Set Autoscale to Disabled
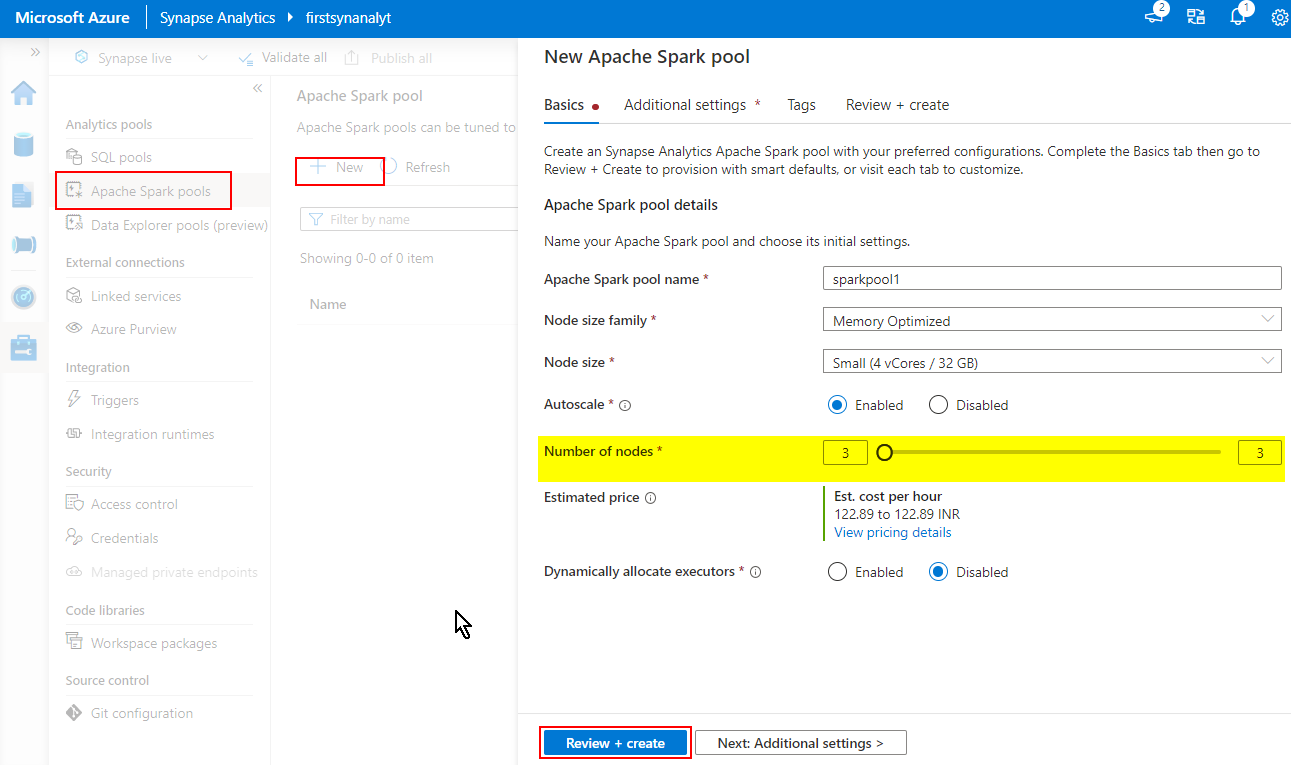The height and width of the screenshot is (765, 1291). [x=938, y=405]
